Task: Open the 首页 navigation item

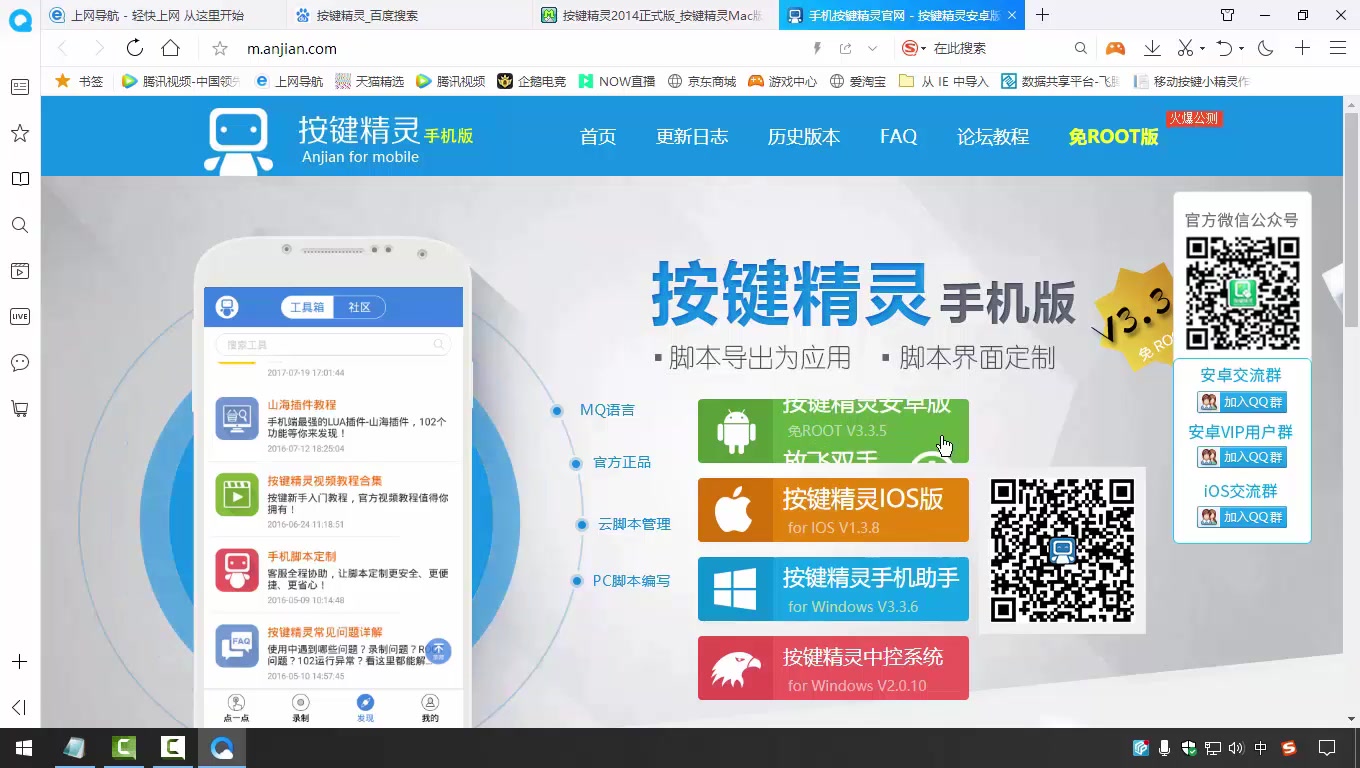Action: pyautogui.click(x=598, y=137)
